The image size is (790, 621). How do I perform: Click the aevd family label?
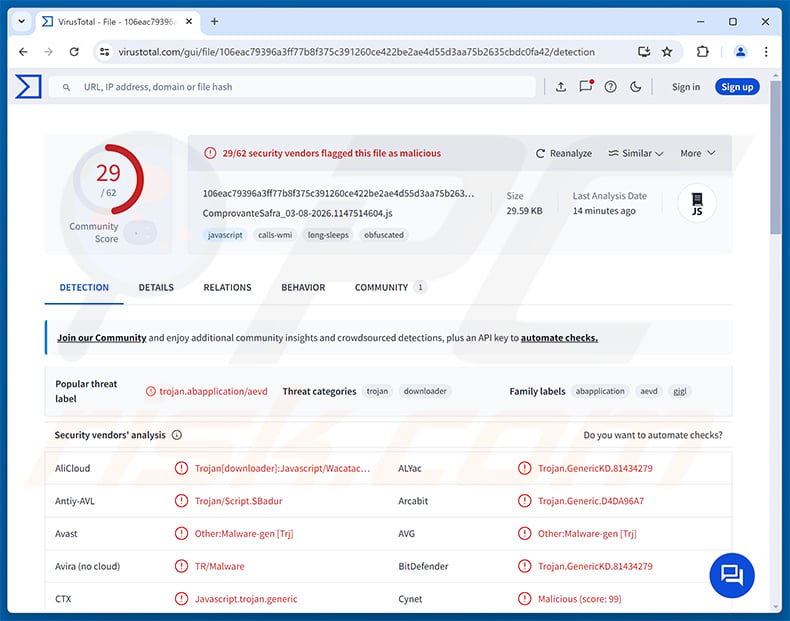coord(649,391)
